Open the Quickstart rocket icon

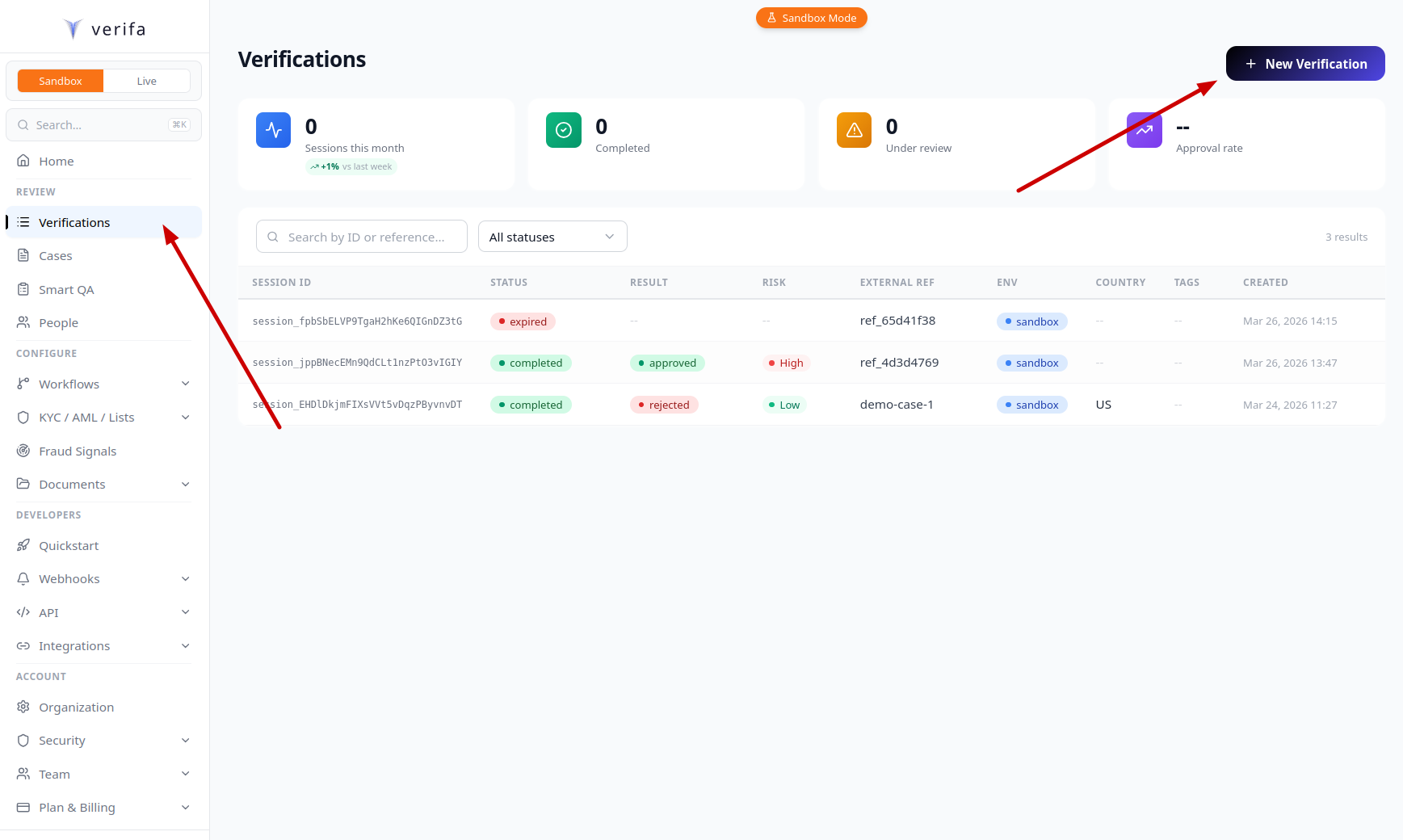[x=24, y=545]
